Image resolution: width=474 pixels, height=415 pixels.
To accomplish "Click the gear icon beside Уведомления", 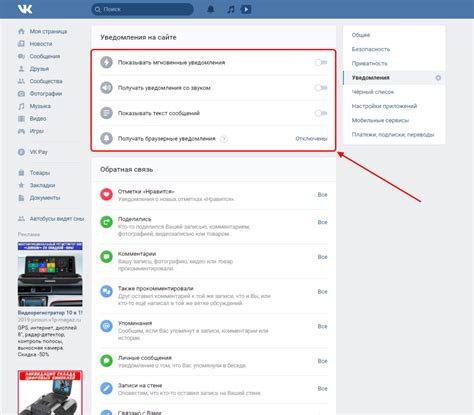I will [438, 78].
